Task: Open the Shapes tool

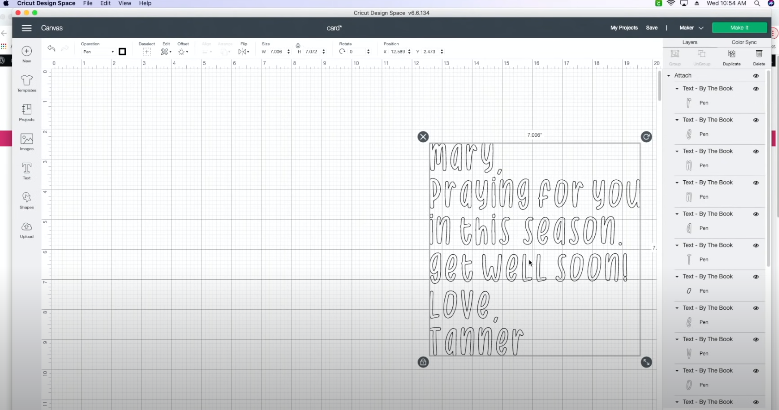Action: coord(26,198)
